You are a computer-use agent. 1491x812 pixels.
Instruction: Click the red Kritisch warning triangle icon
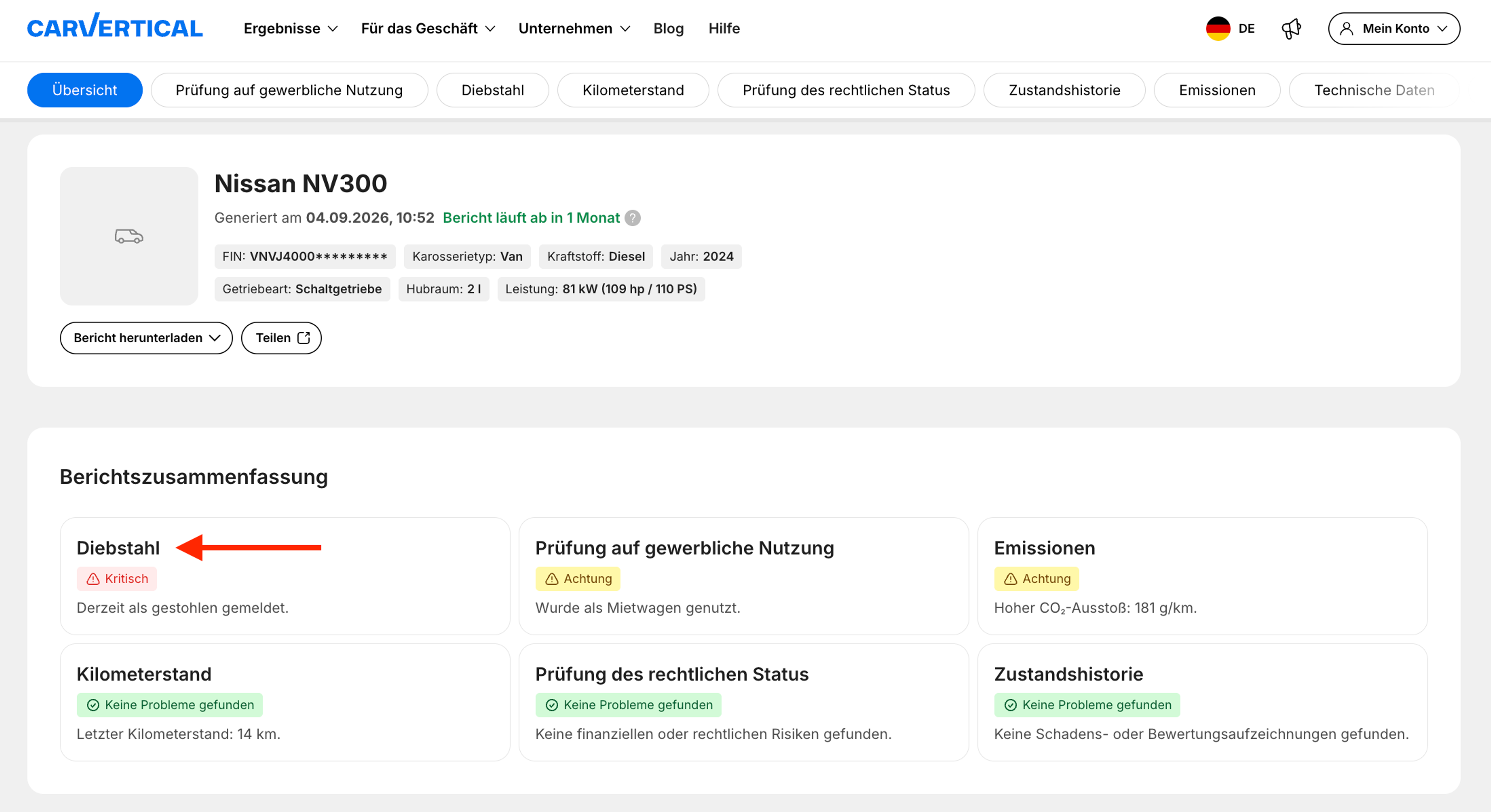93,579
